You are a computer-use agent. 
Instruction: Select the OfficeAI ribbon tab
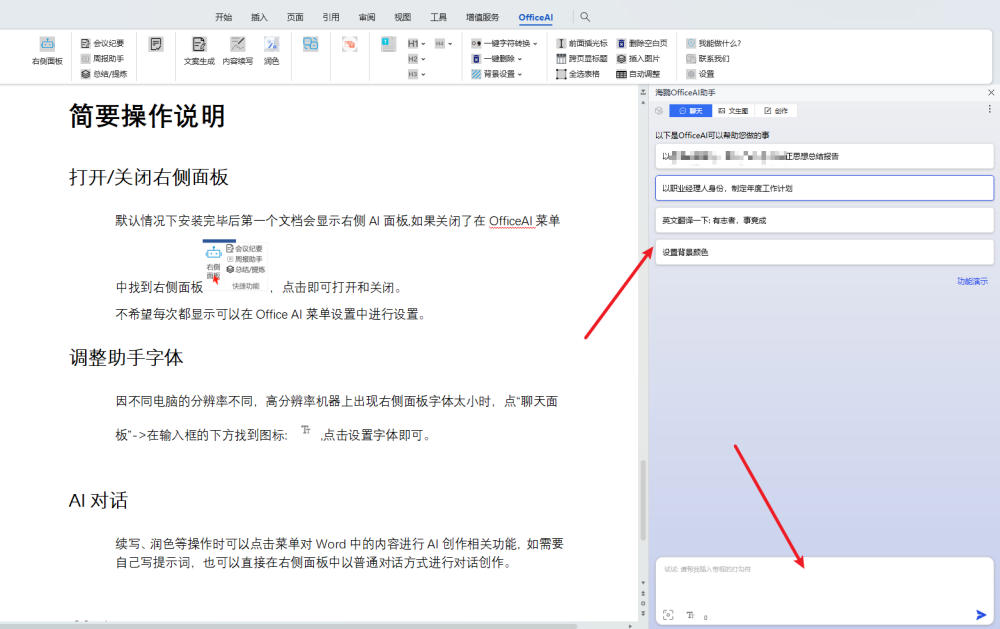point(536,17)
